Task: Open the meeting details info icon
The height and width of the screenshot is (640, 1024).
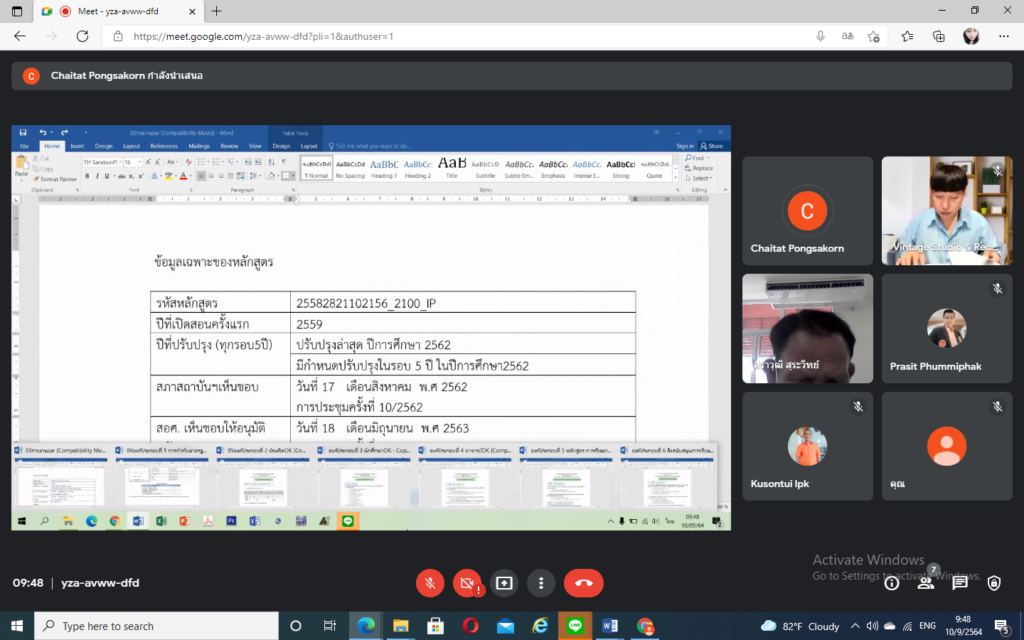Action: tap(891, 583)
